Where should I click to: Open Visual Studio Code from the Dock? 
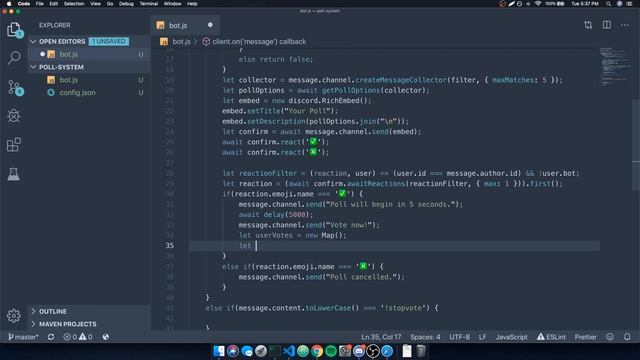289,351
